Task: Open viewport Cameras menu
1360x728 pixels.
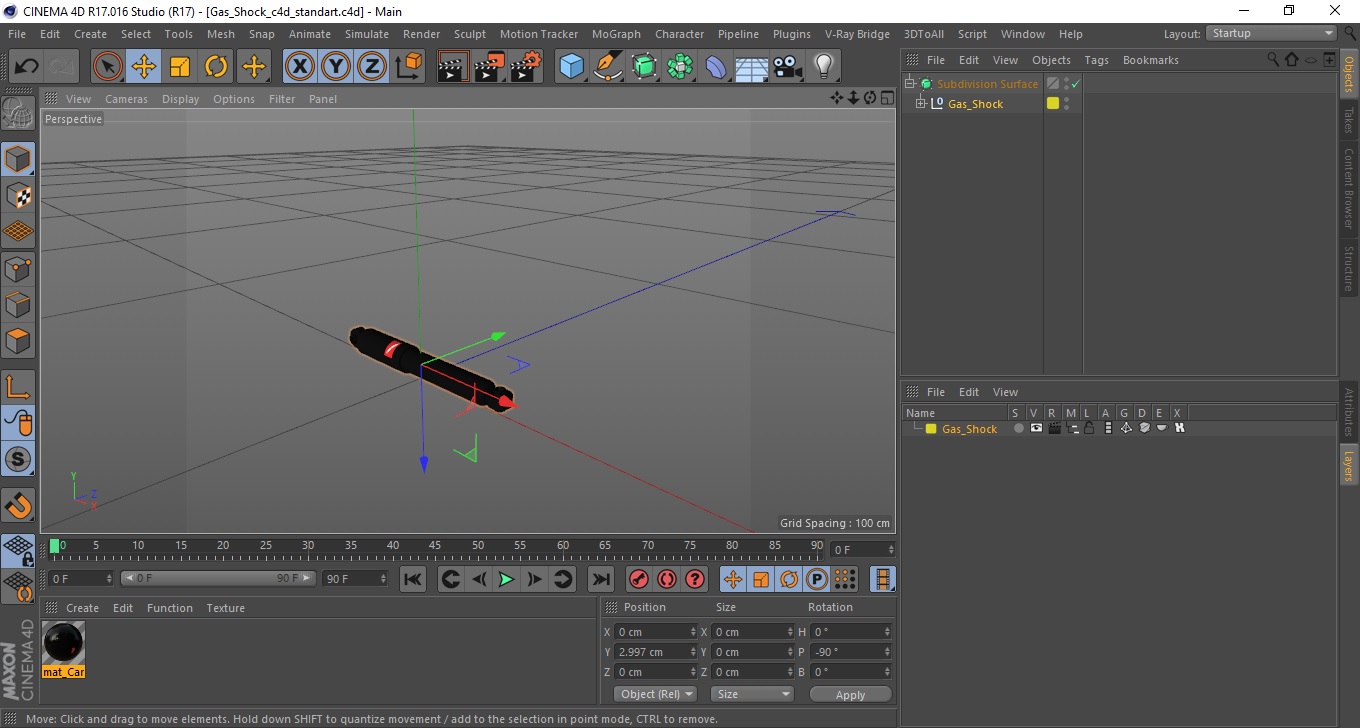Action: tap(126, 99)
